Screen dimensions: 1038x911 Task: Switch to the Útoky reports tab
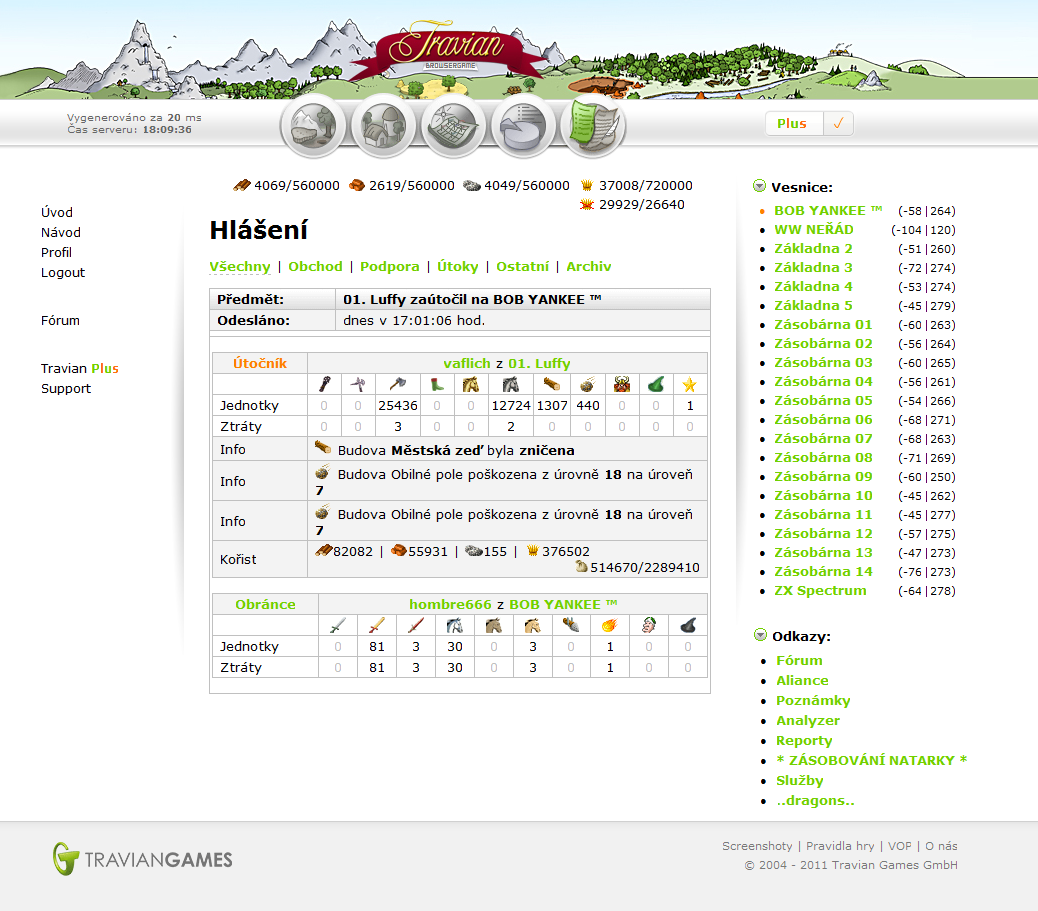coord(457,266)
